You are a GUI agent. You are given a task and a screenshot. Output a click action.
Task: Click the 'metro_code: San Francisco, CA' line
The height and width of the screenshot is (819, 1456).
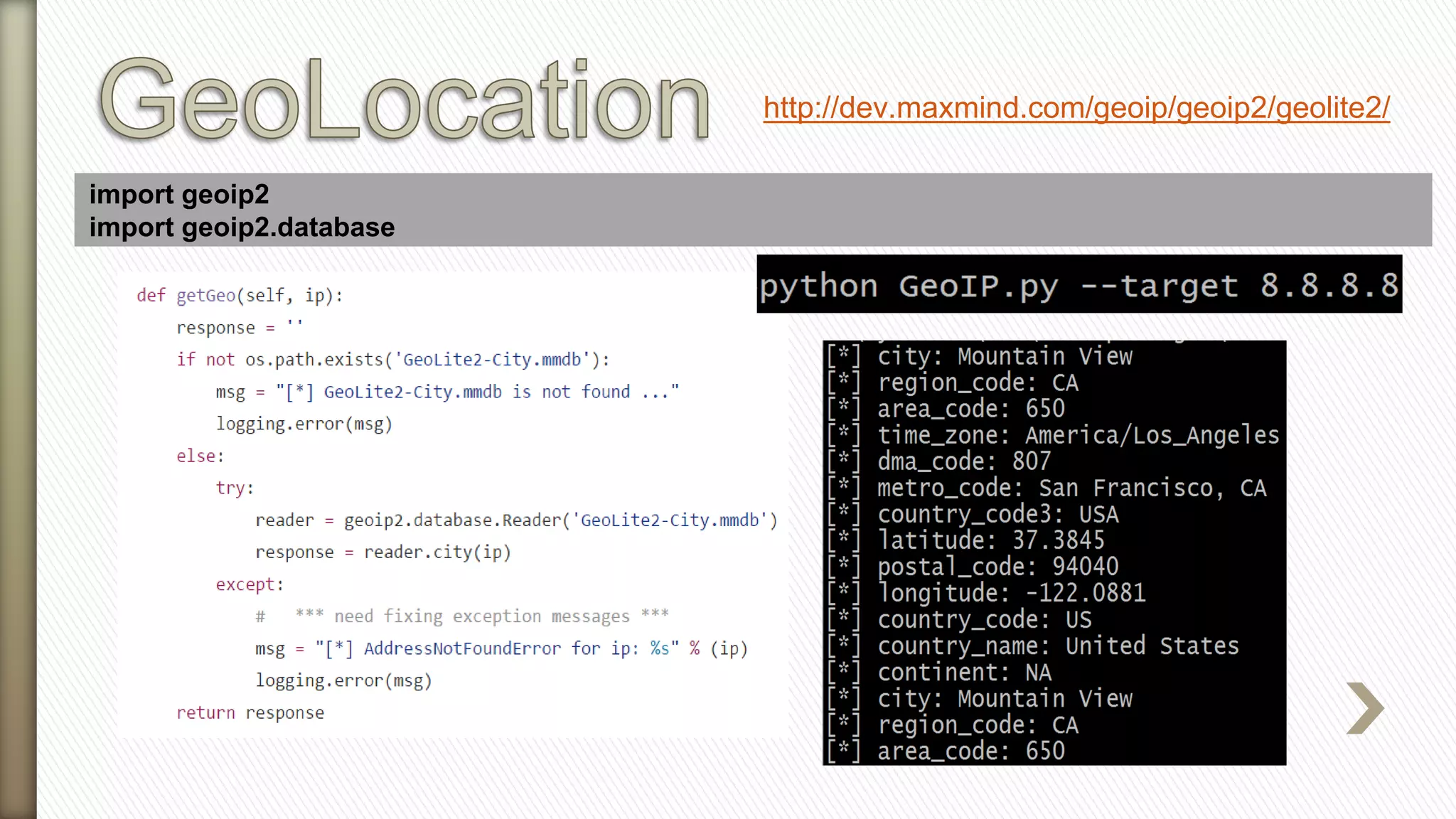[1071, 488]
